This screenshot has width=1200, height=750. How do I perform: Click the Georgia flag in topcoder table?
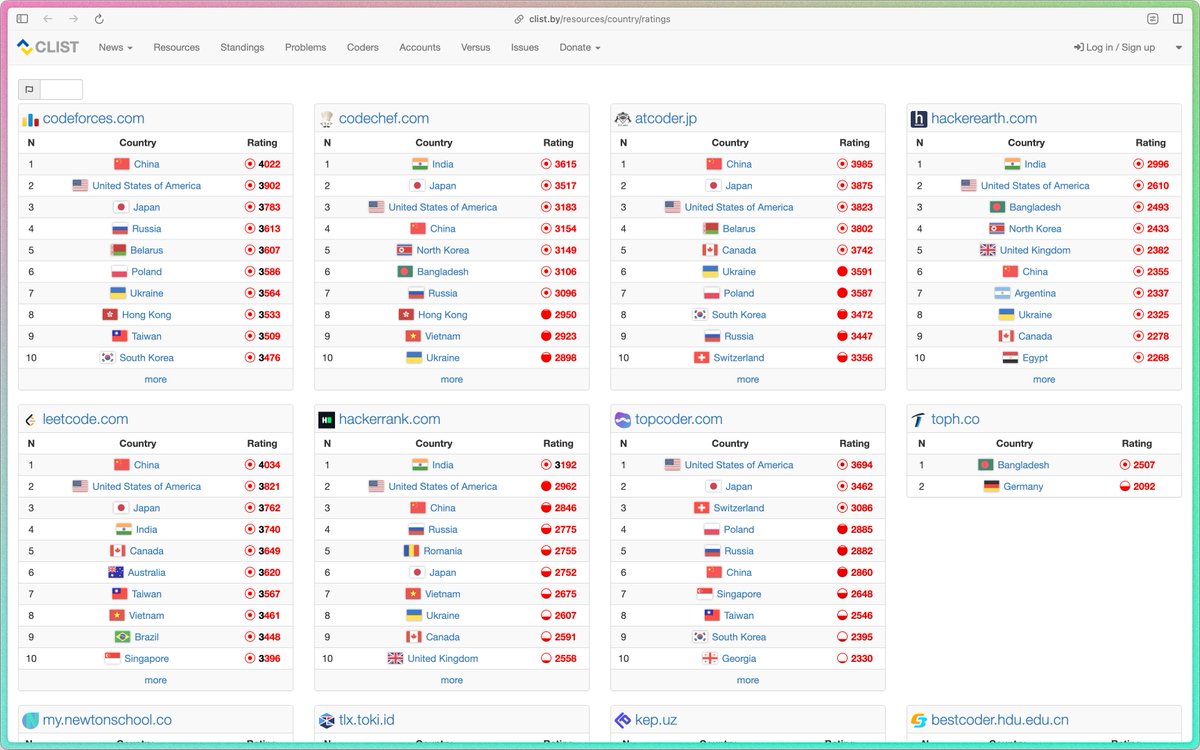coord(710,659)
